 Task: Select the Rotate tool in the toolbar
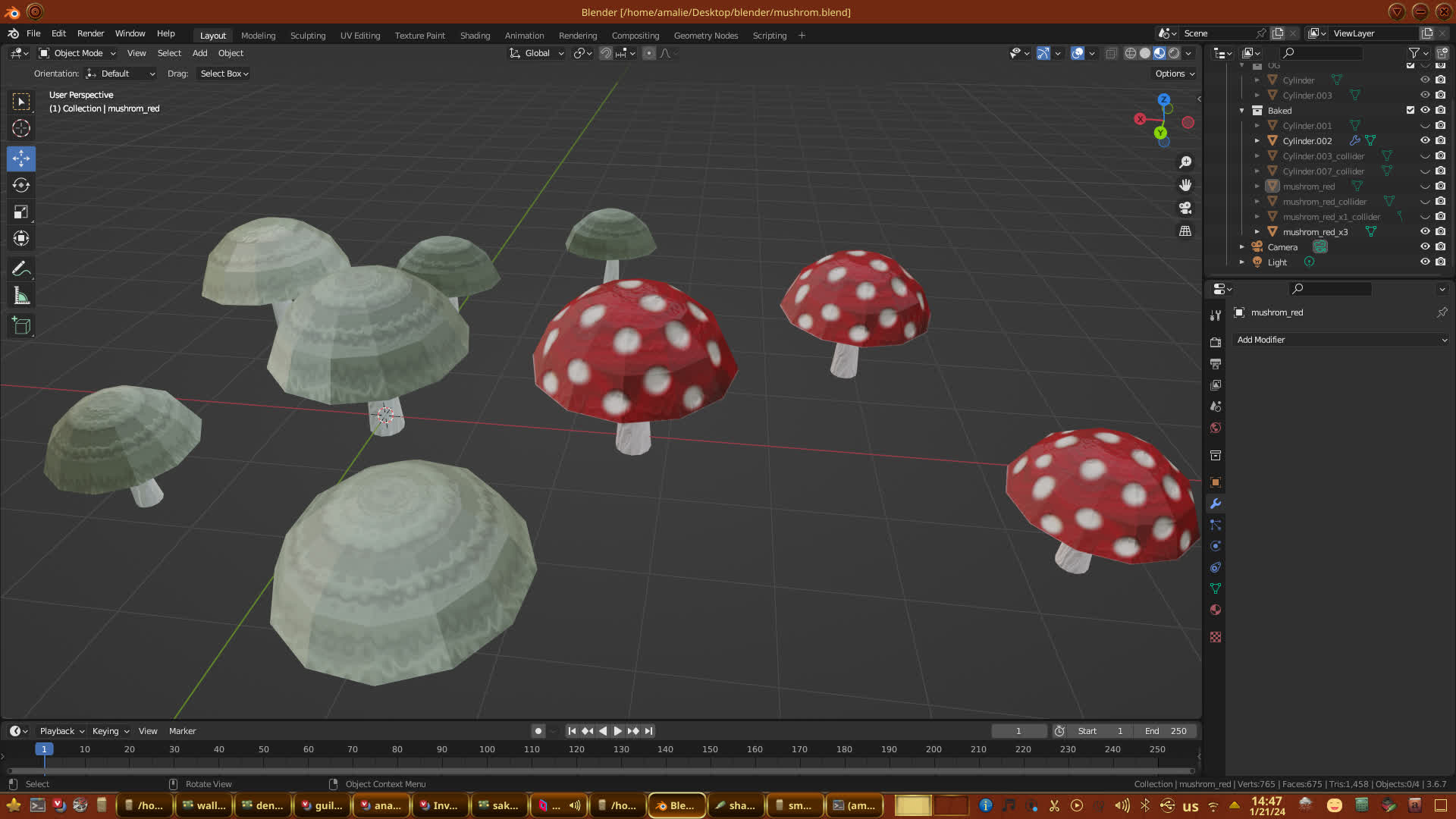(21, 185)
